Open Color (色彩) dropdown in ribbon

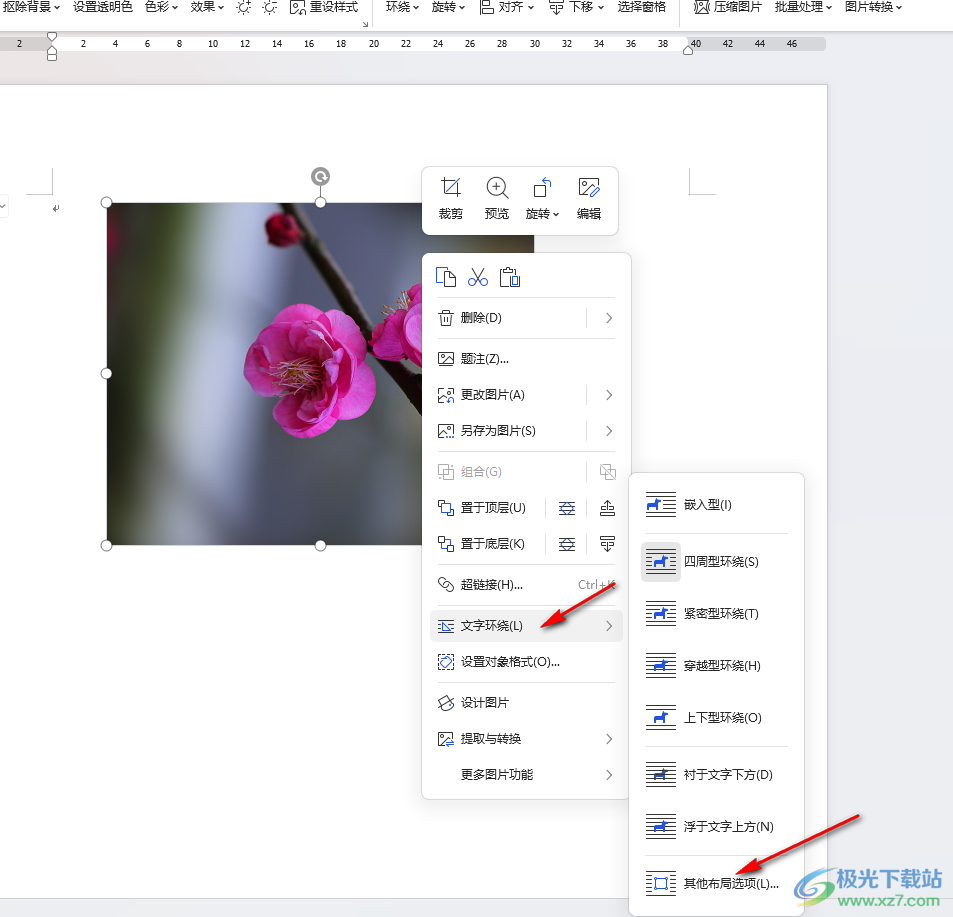coord(162,7)
